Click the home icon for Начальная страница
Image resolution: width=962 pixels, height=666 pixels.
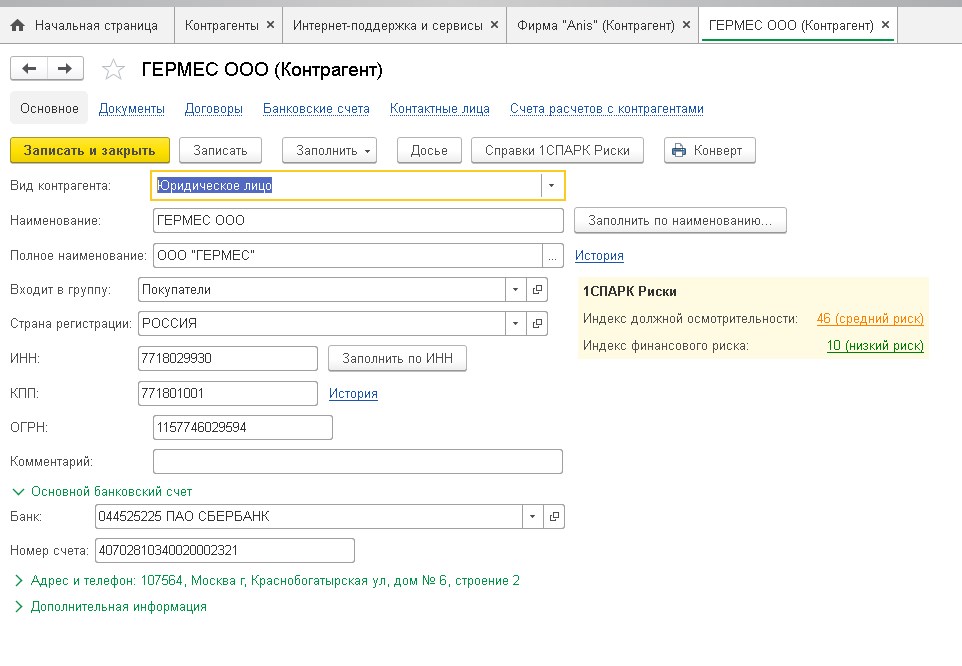coord(17,24)
